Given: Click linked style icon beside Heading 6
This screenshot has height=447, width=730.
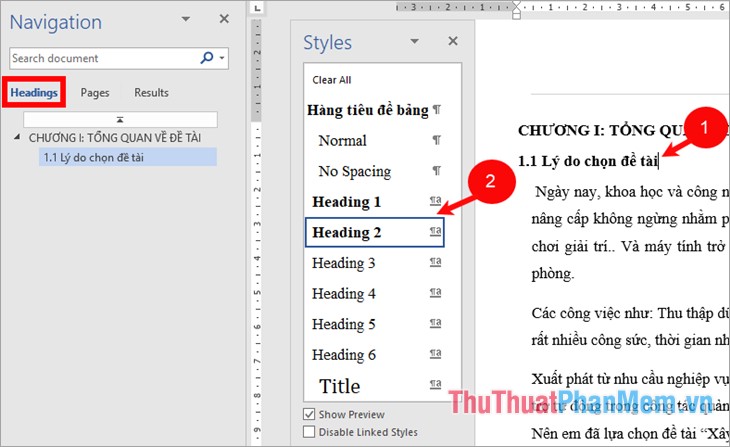Looking at the screenshot, I should (x=435, y=354).
